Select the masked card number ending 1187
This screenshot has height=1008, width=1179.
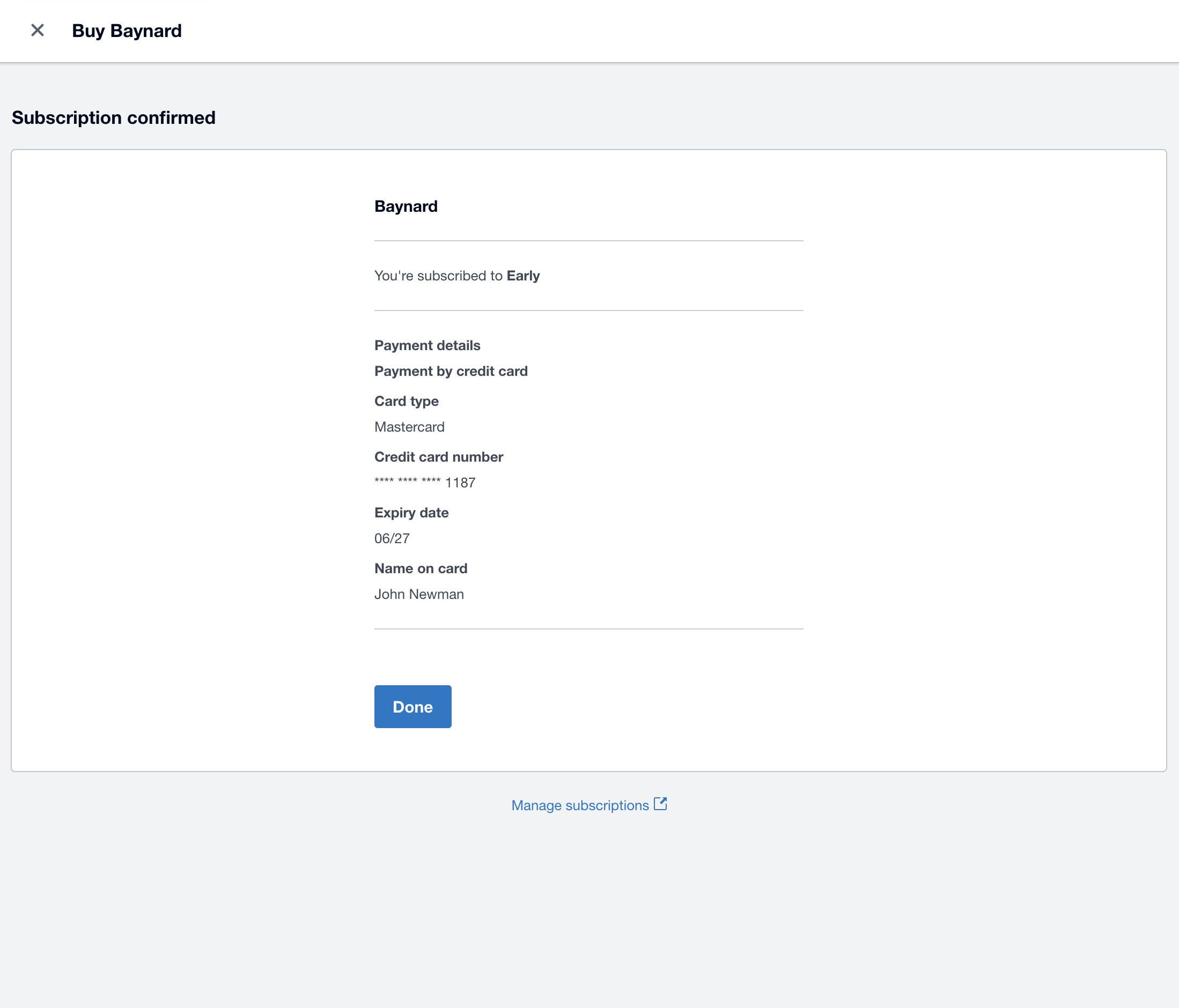click(x=424, y=483)
